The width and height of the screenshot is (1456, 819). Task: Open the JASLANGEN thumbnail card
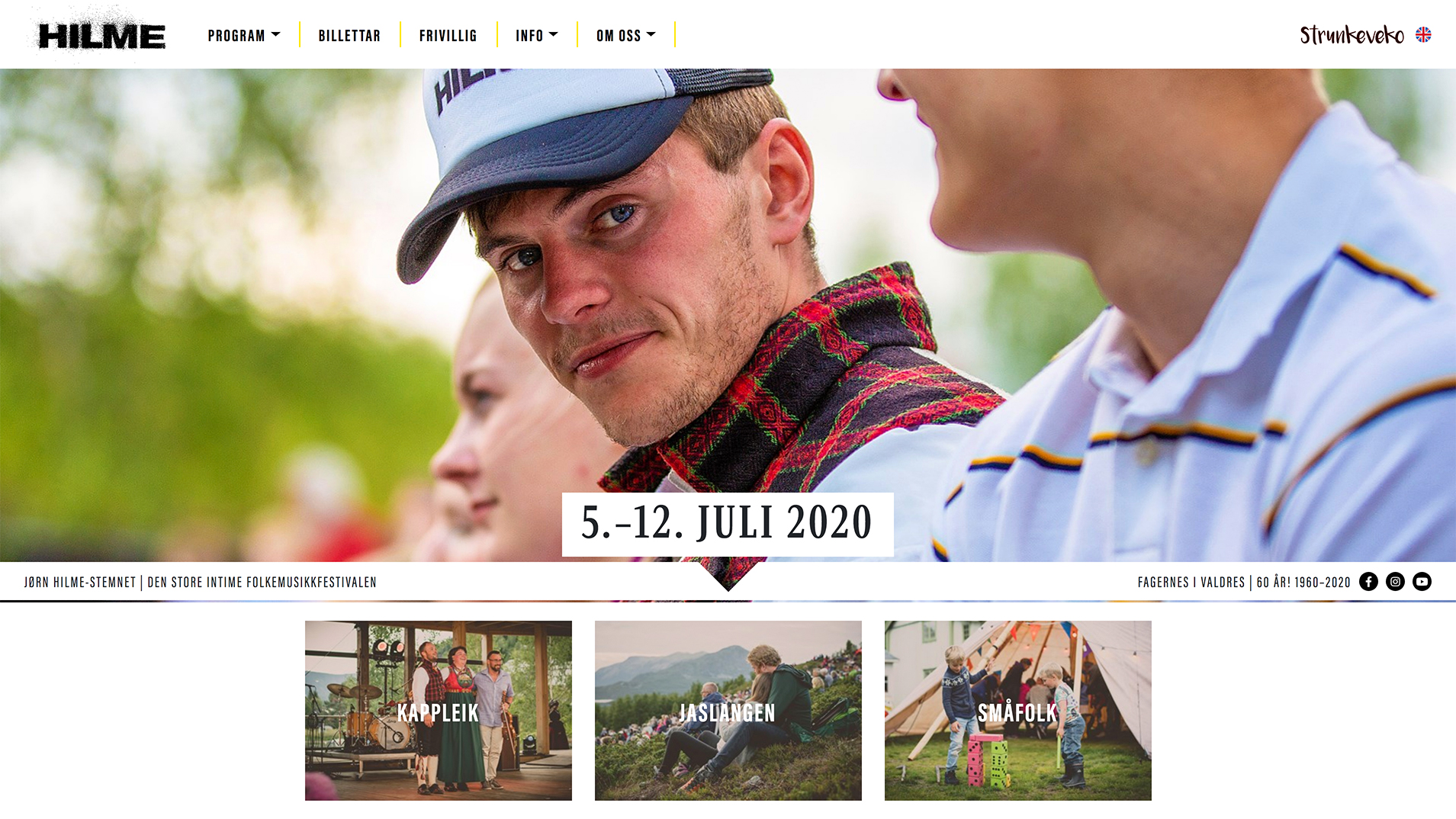[x=728, y=711]
